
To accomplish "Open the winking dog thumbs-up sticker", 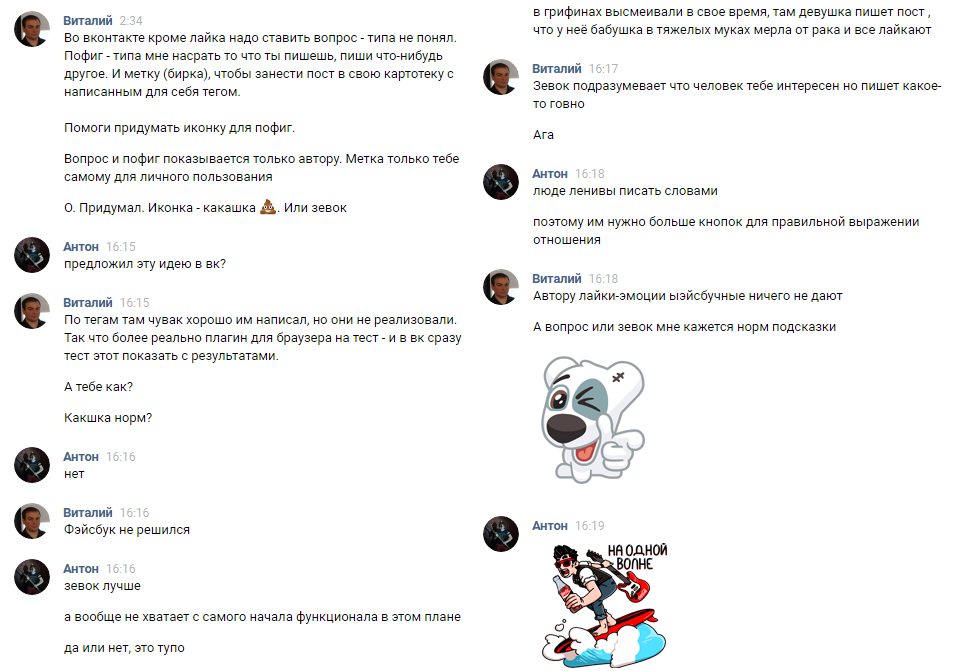I will (593, 420).
